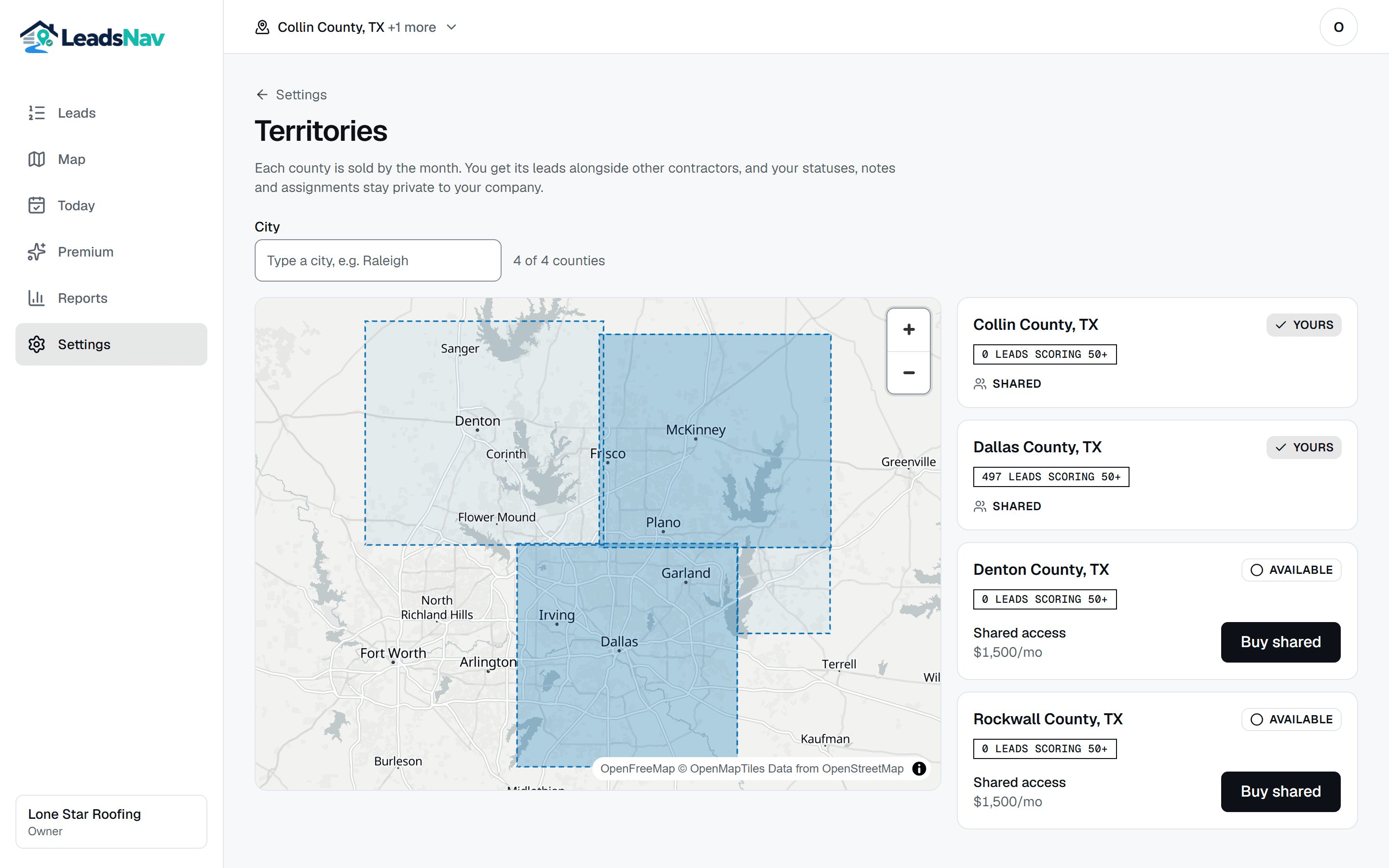Open the user avatar O menu
1389x868 pixels.
[x=1338, y=27]
